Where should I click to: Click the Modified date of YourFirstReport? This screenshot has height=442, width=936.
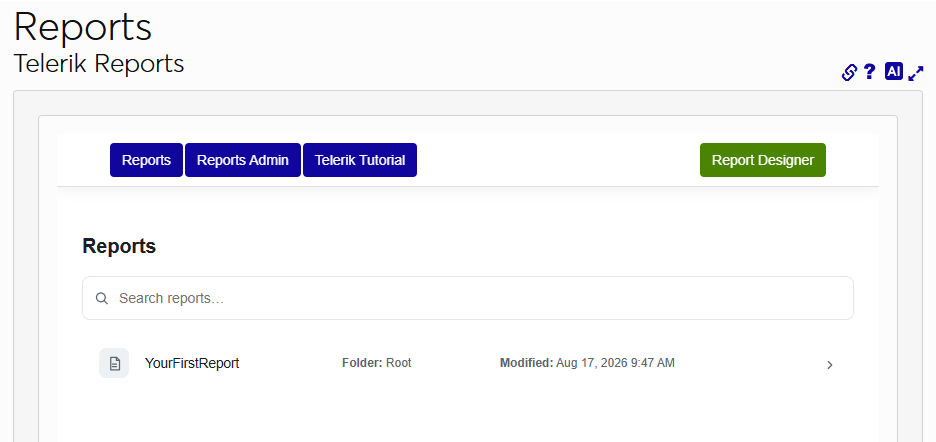point(587,363)
